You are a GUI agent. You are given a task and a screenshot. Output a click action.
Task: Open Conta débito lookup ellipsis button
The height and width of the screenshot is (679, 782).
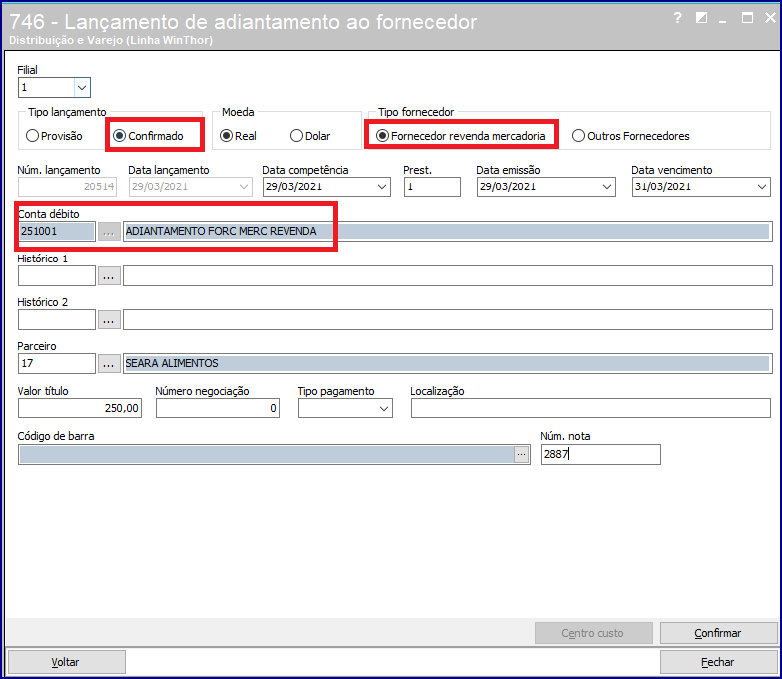109,231
